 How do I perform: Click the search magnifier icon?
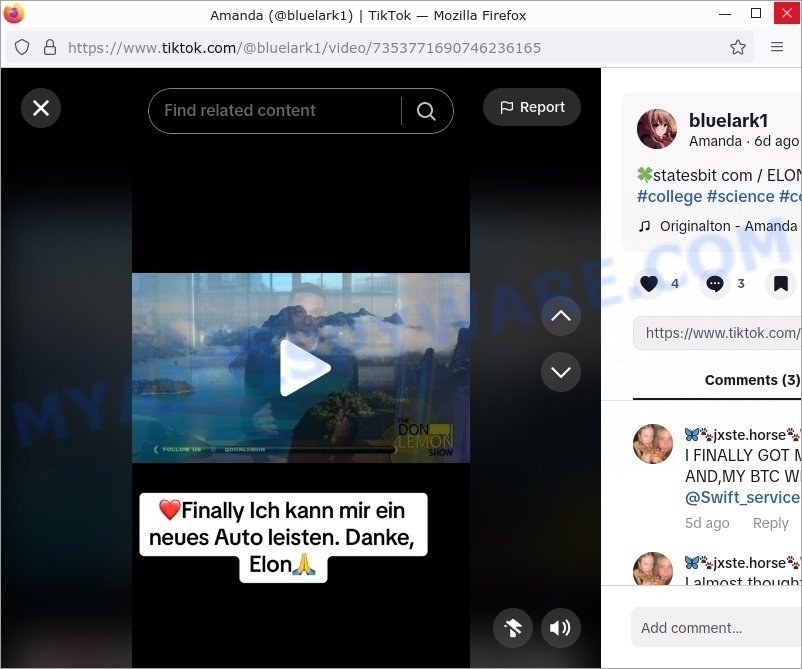pos(426,110)
